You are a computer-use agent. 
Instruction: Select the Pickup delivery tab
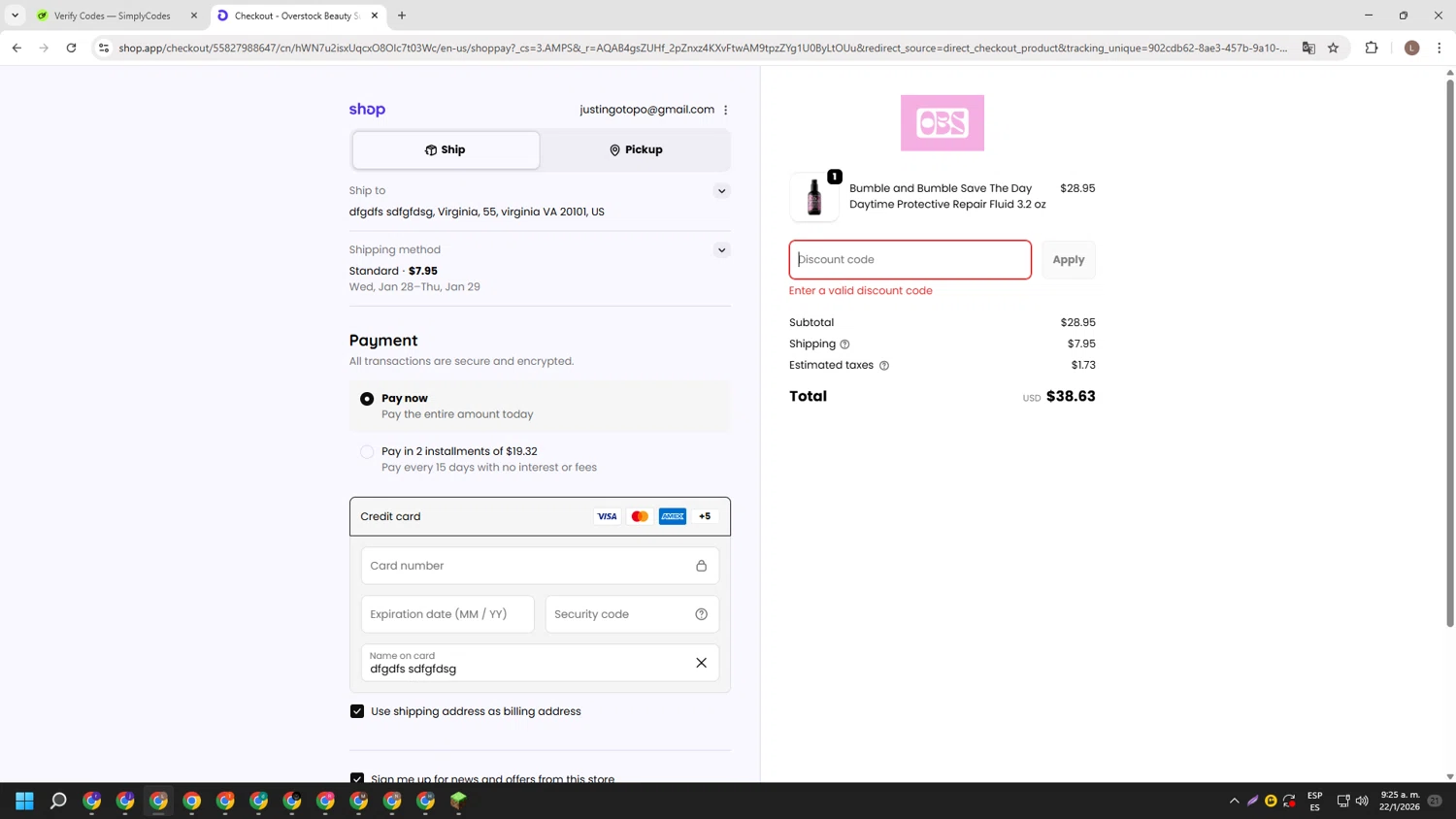coord(636,150)
